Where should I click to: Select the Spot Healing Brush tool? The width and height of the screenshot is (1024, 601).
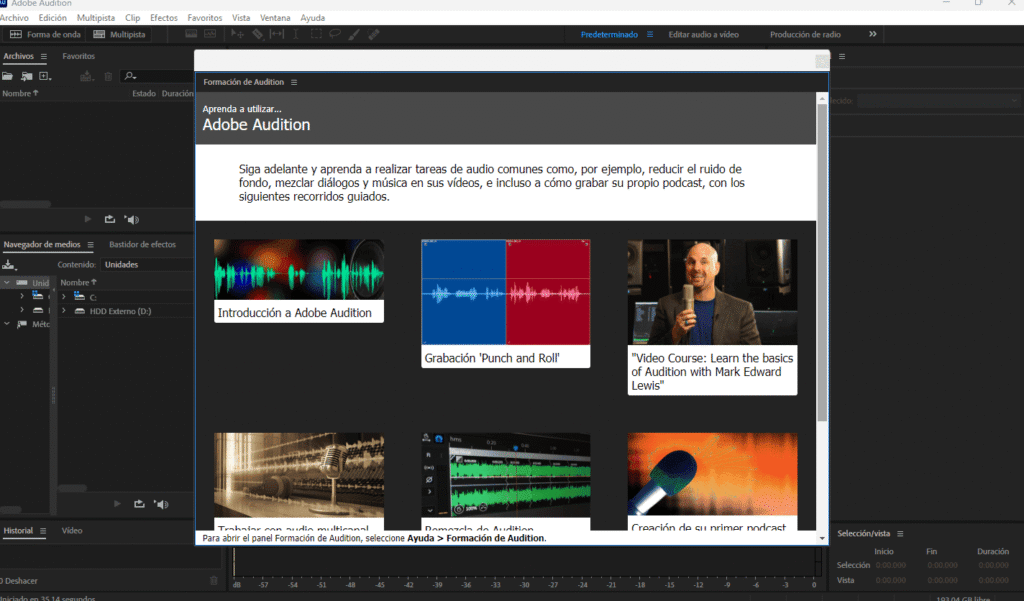374,34
